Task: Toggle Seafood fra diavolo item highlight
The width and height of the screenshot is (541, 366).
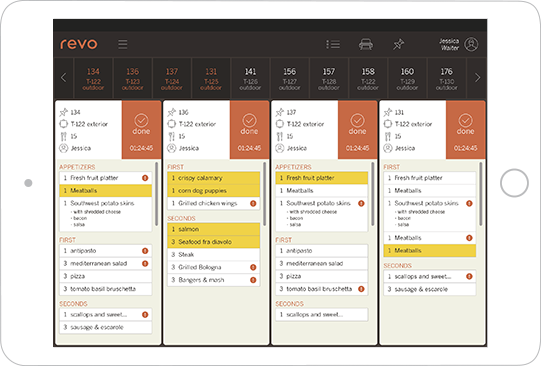Action: [x=214, y=242]
